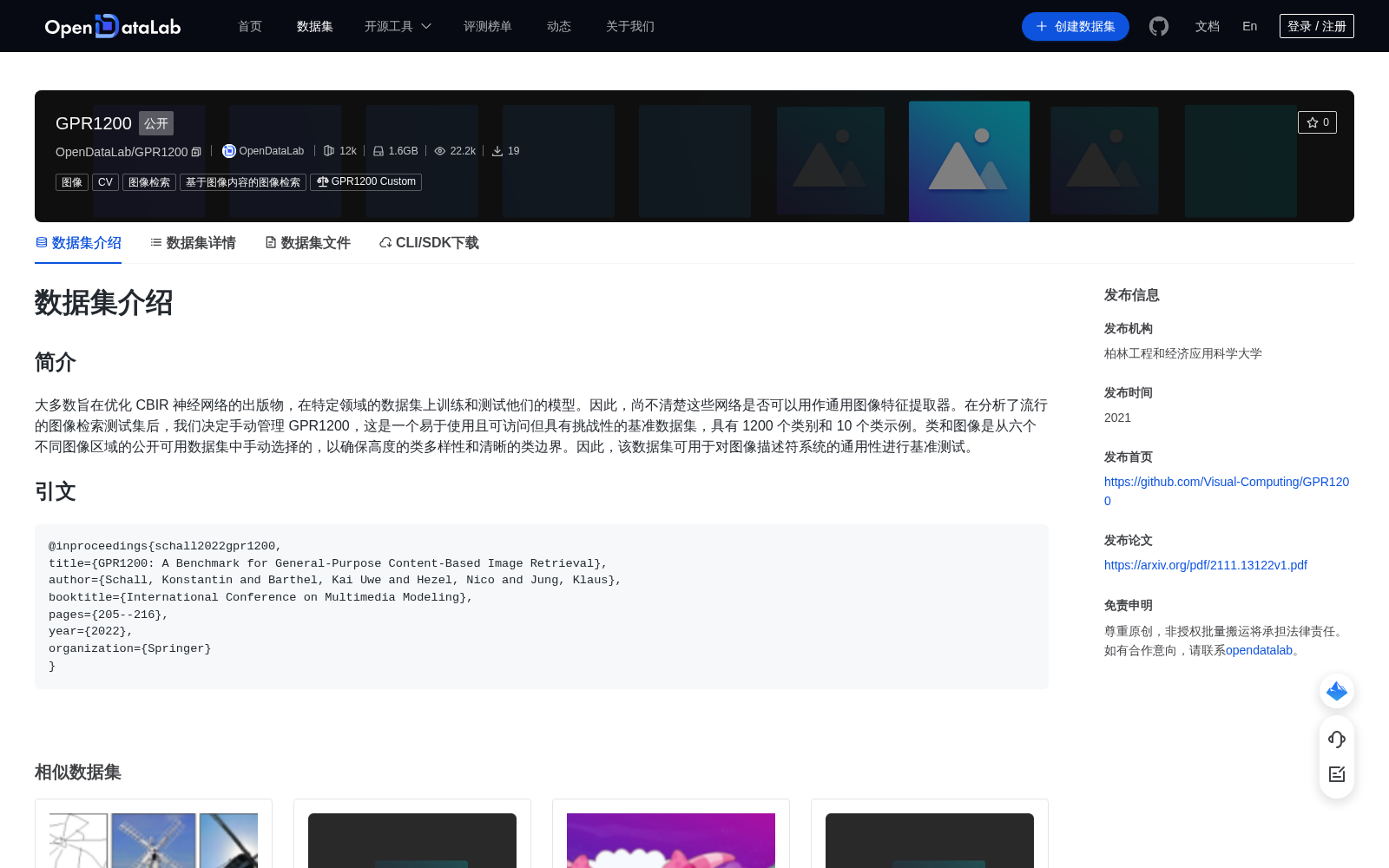This screenshot has height=868, width=1389.
Task: Click the 图像检索 tag
Action: (149, 182)
